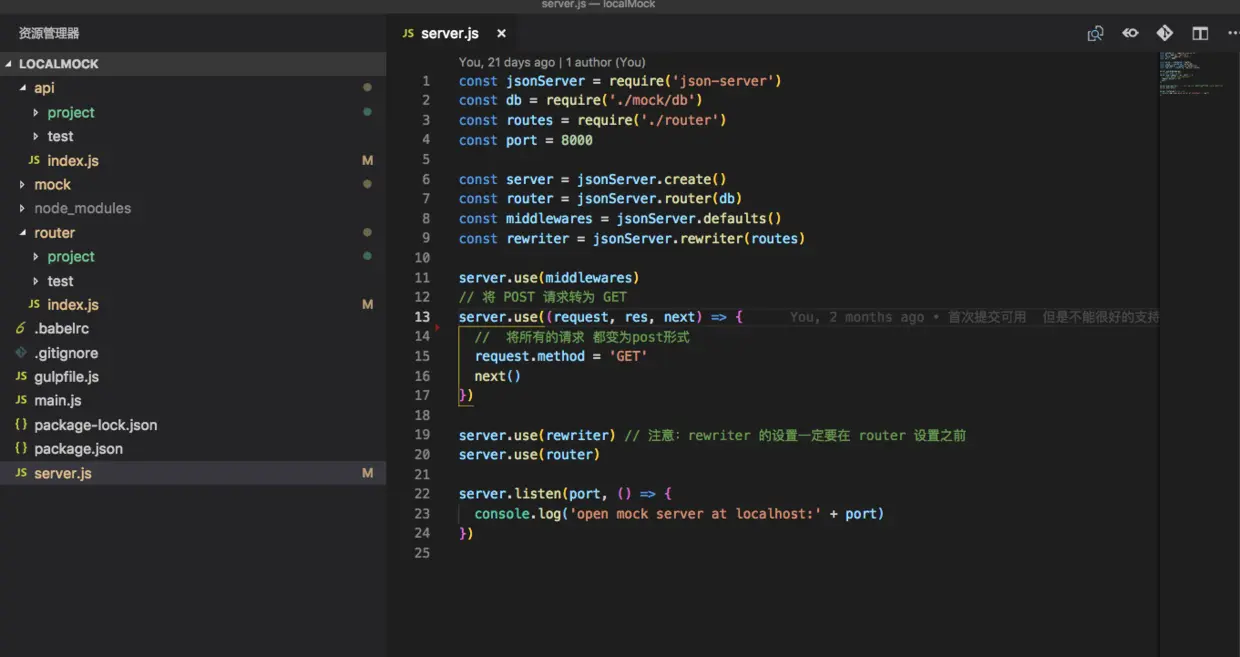Select the node_modules folder name
Image resolution: width=1240 pixels, height=657 pixels.
point(83,208)
